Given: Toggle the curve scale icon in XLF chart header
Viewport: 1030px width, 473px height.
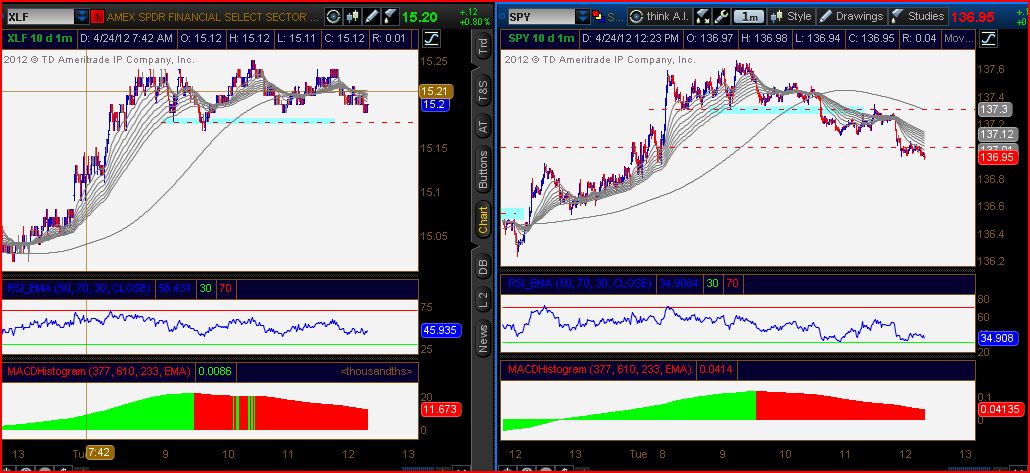Looking at the screenshot, I should pyautogui.click(x=431, y=39).
